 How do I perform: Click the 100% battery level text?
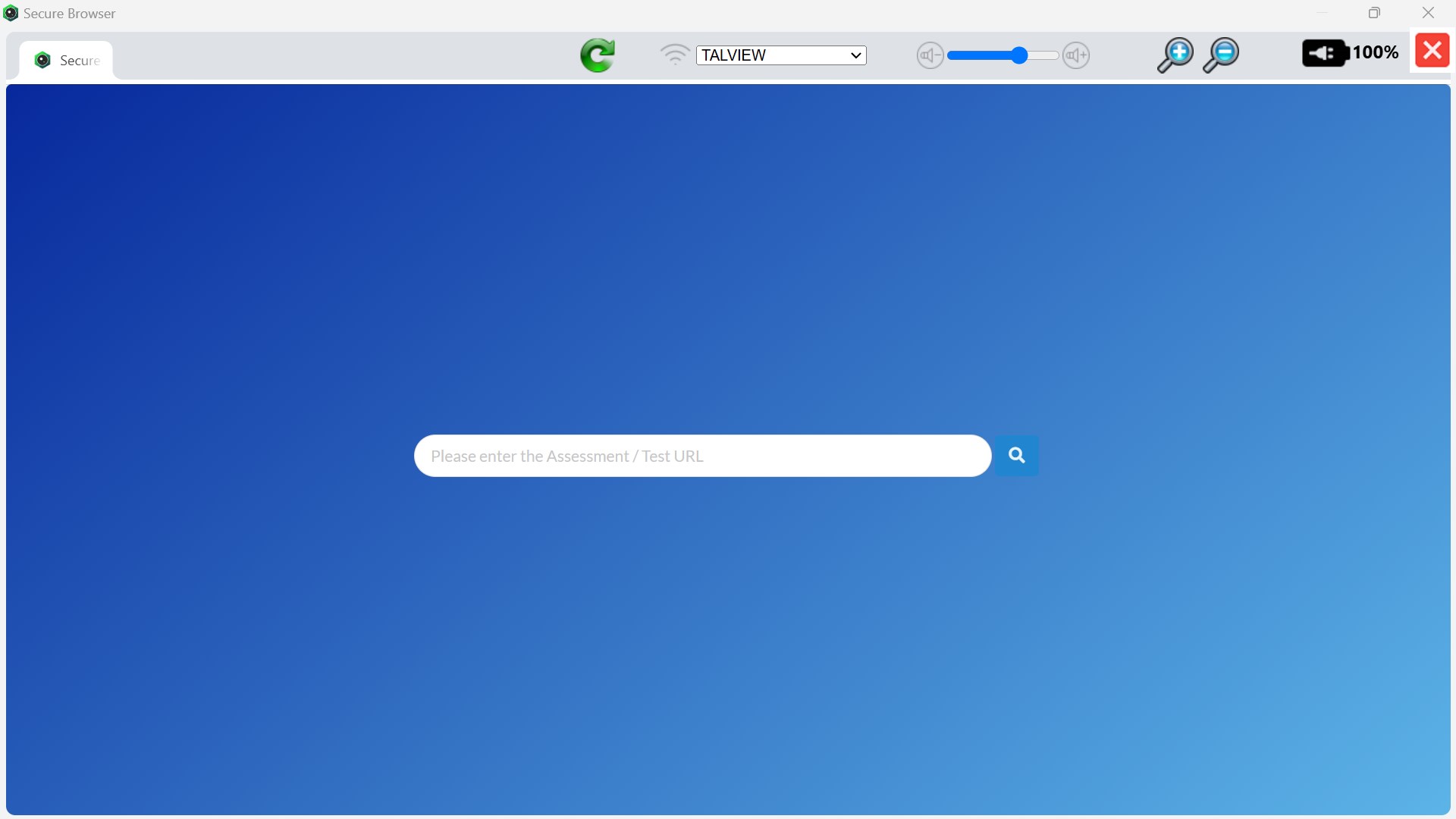pos(1375,52)
